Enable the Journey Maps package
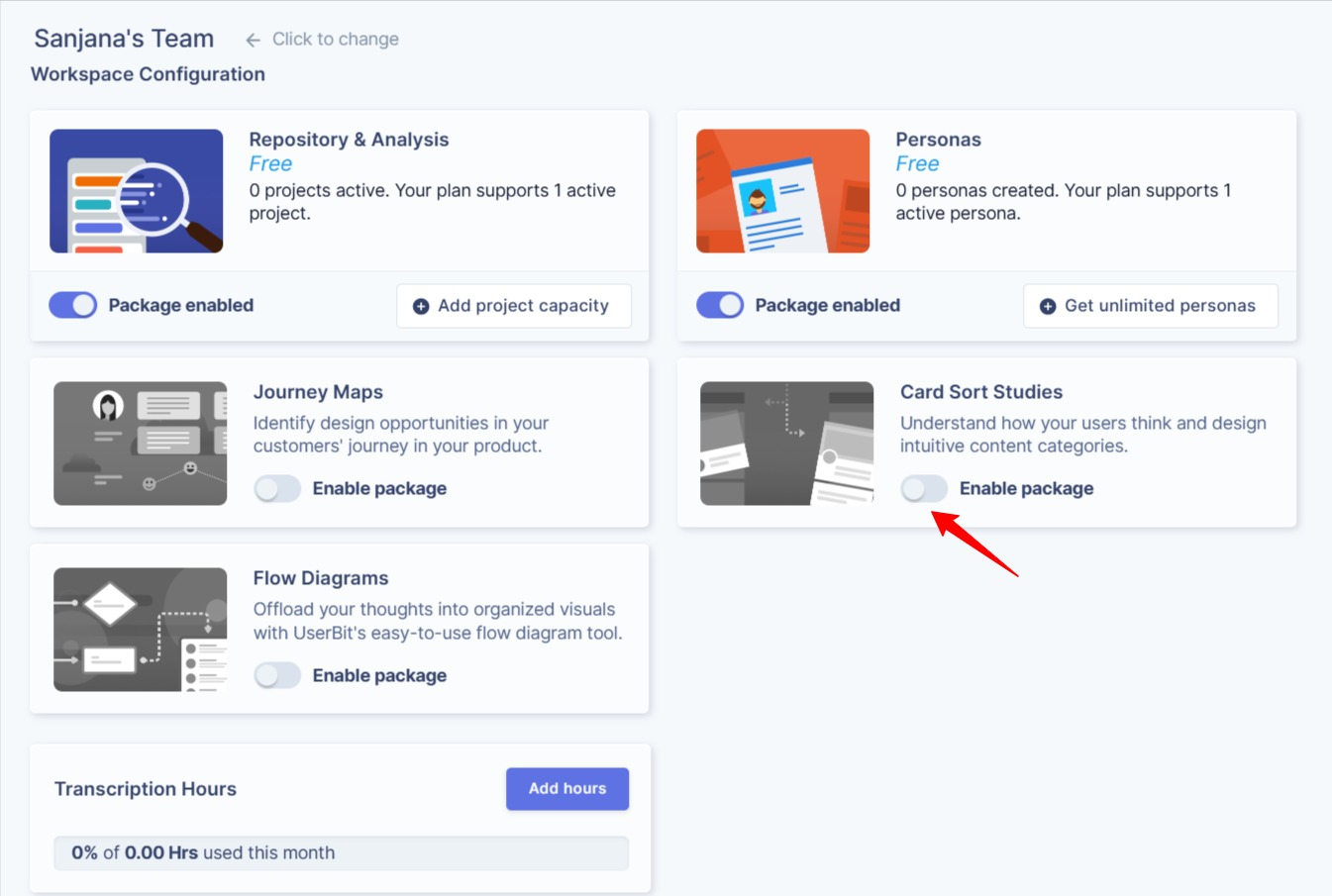1332x896 pixels. pos(277,488)
